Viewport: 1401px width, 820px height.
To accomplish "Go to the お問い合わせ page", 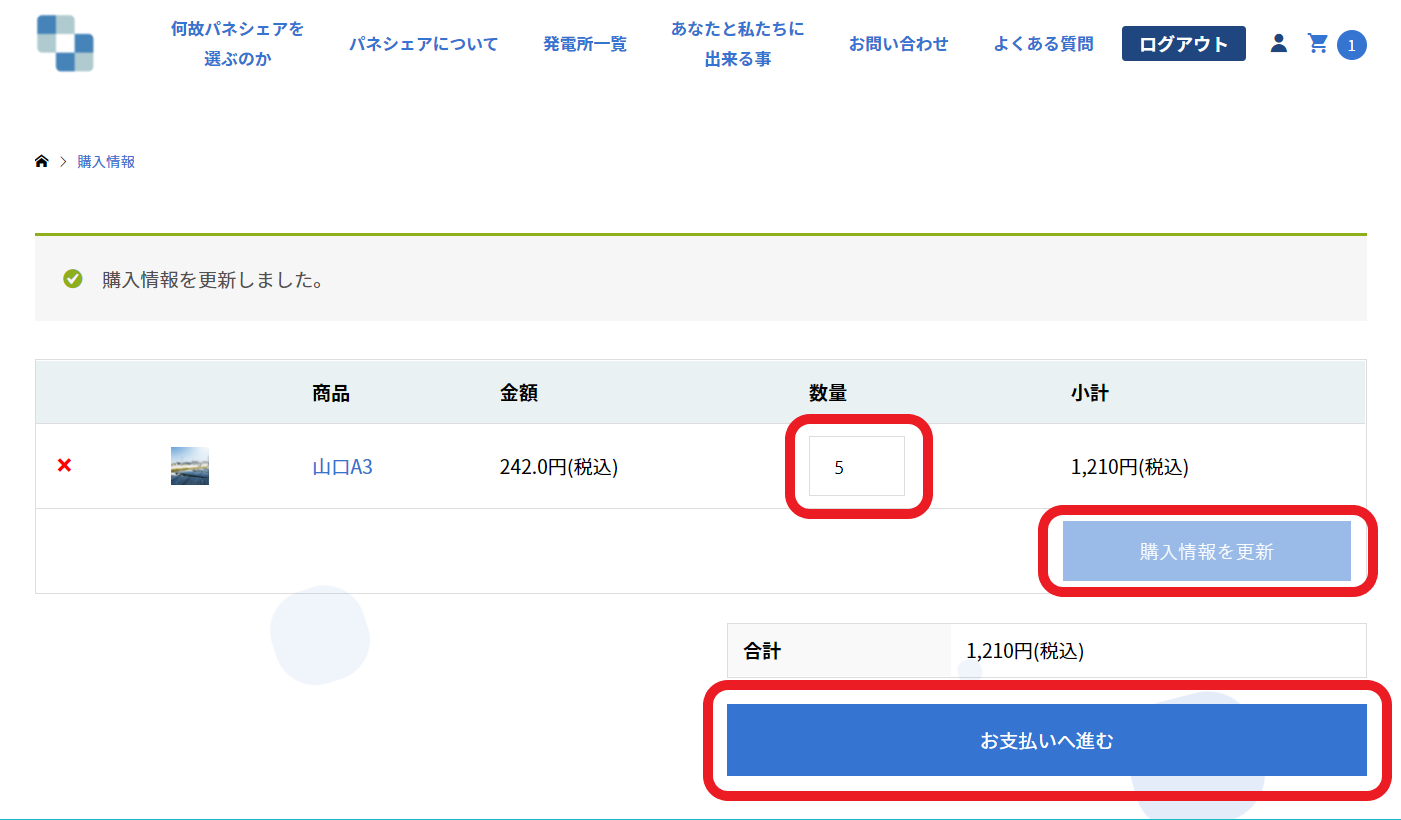I will 898,44.
